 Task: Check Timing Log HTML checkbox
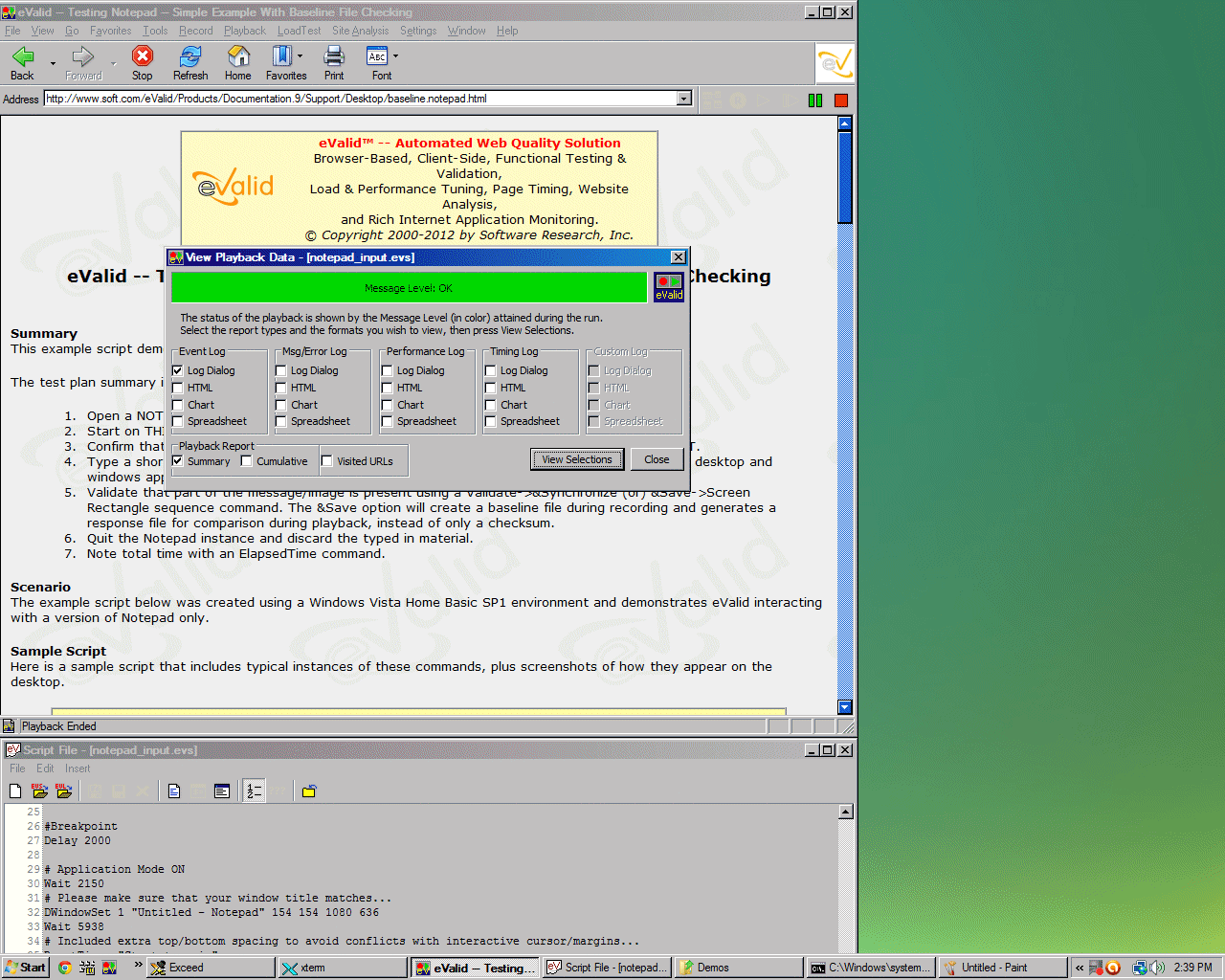coord(491,388)
